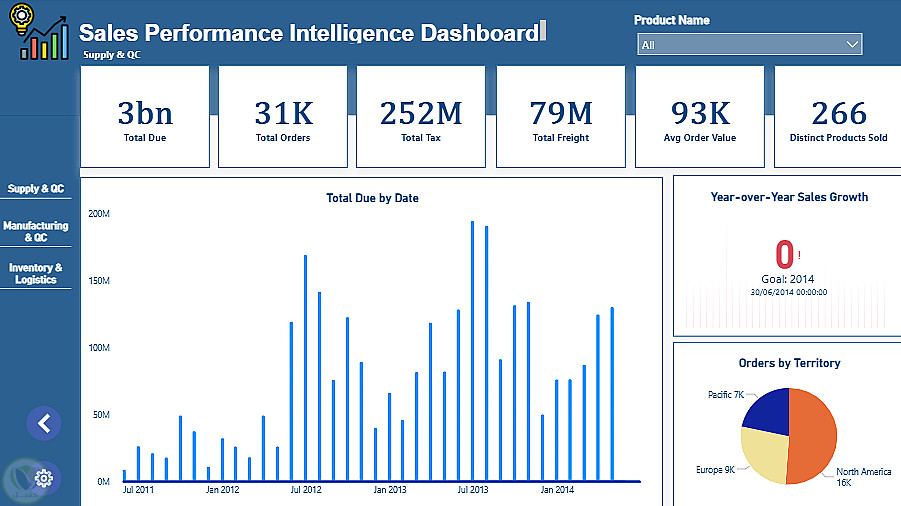Switch to the Supply & QC page
This screenshot has width=901, height=506.
37,188
